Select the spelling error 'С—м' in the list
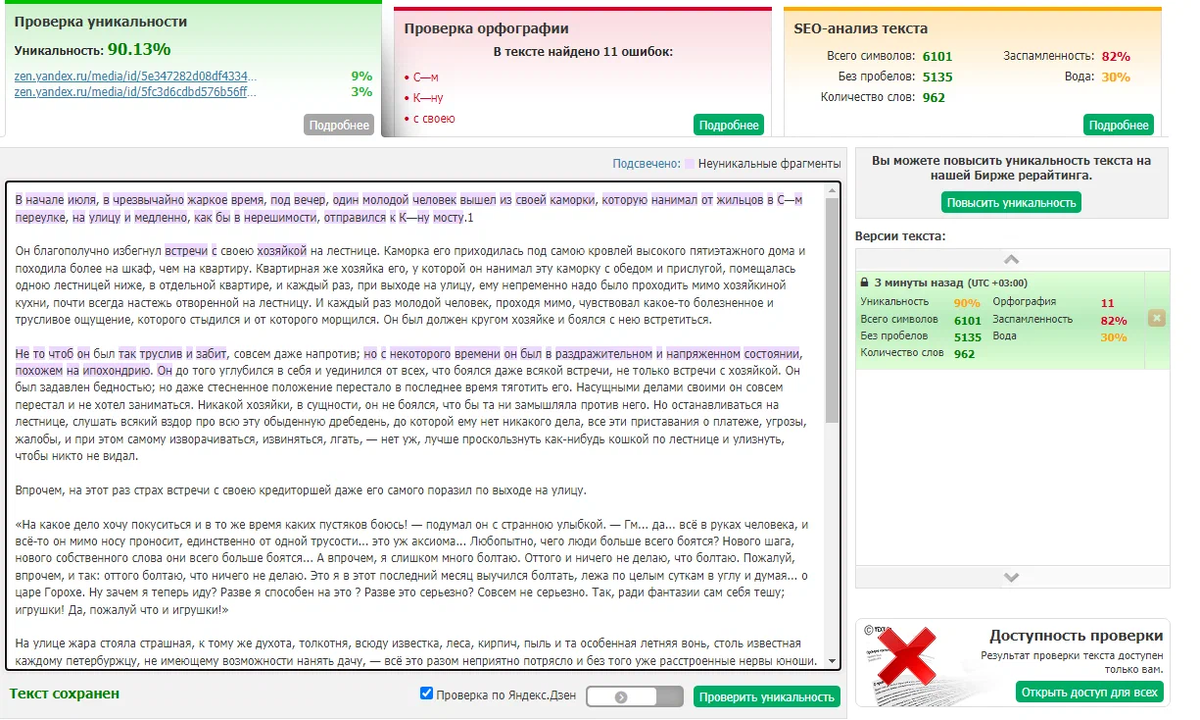Viewport: 1200px width, 720px height. pos(426,77)
